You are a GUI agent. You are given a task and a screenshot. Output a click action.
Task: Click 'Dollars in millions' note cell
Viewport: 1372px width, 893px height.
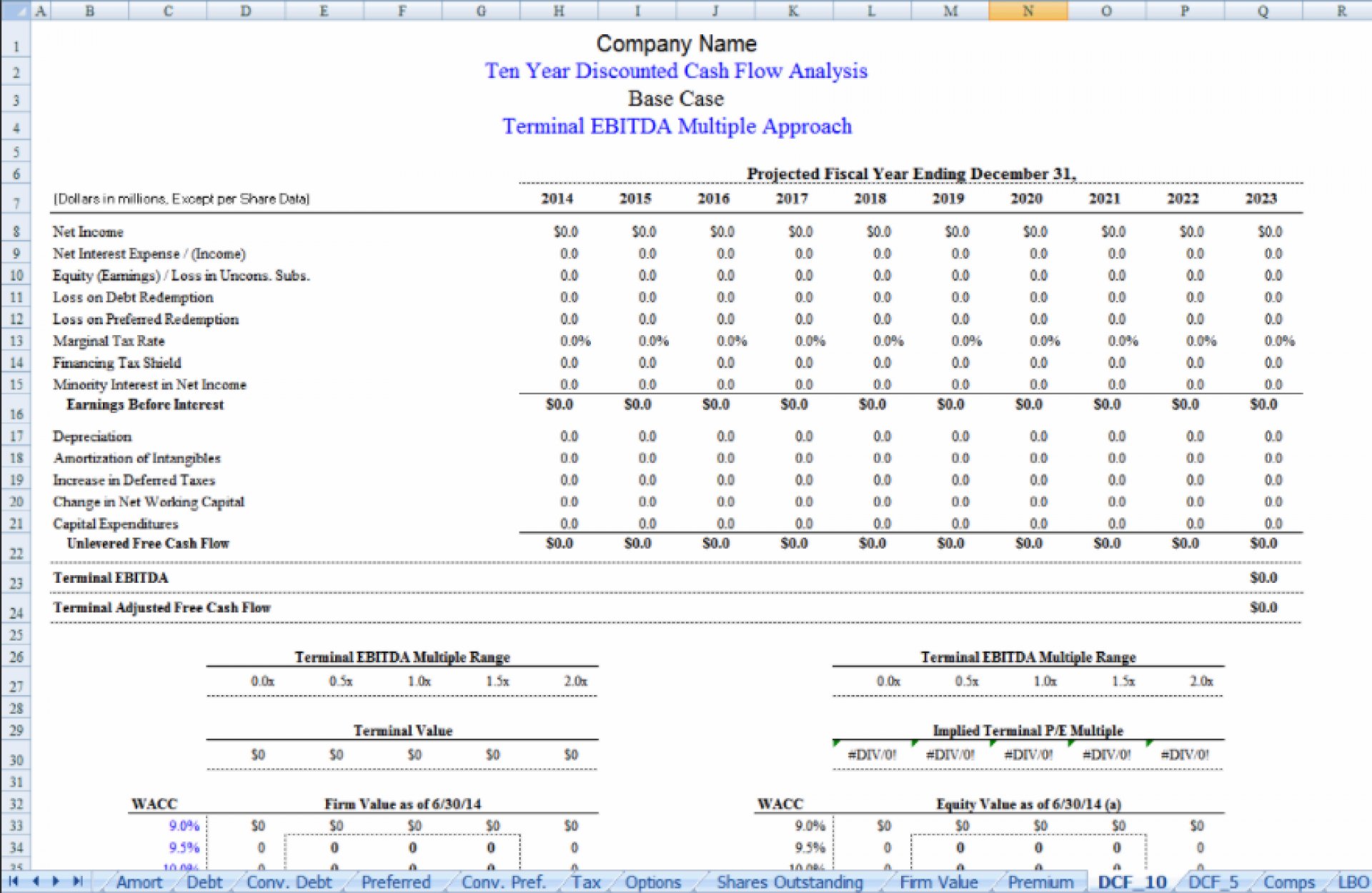point(182,199)
